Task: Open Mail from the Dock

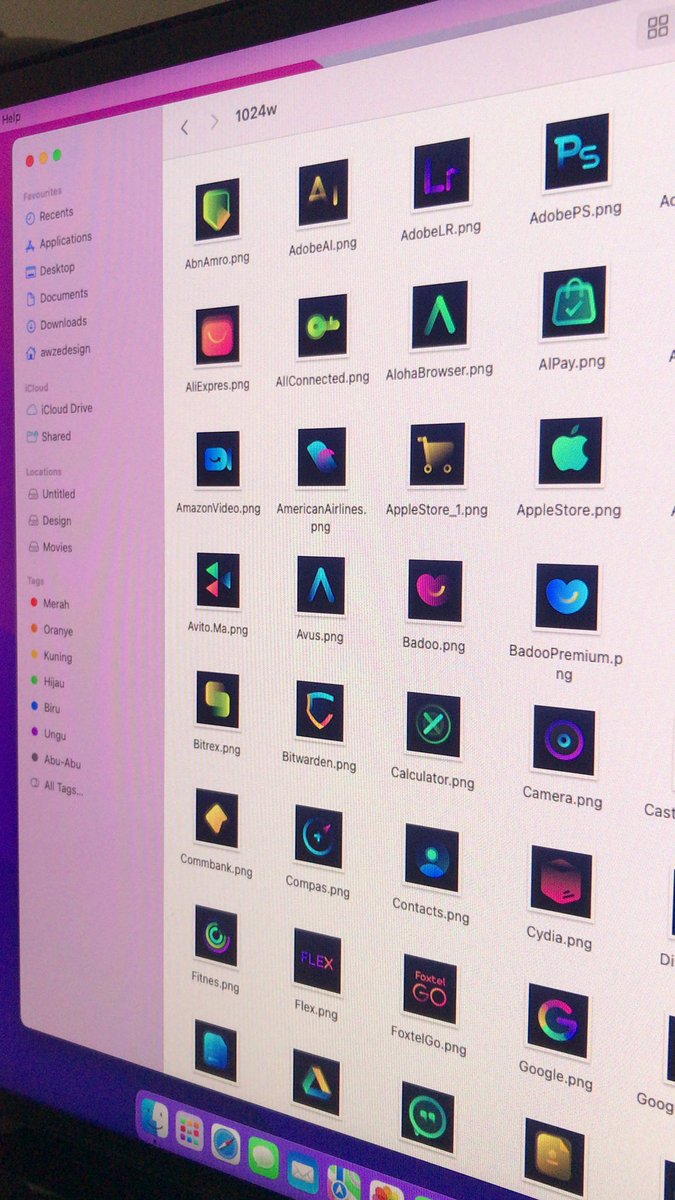Action: click(302, 1172)
